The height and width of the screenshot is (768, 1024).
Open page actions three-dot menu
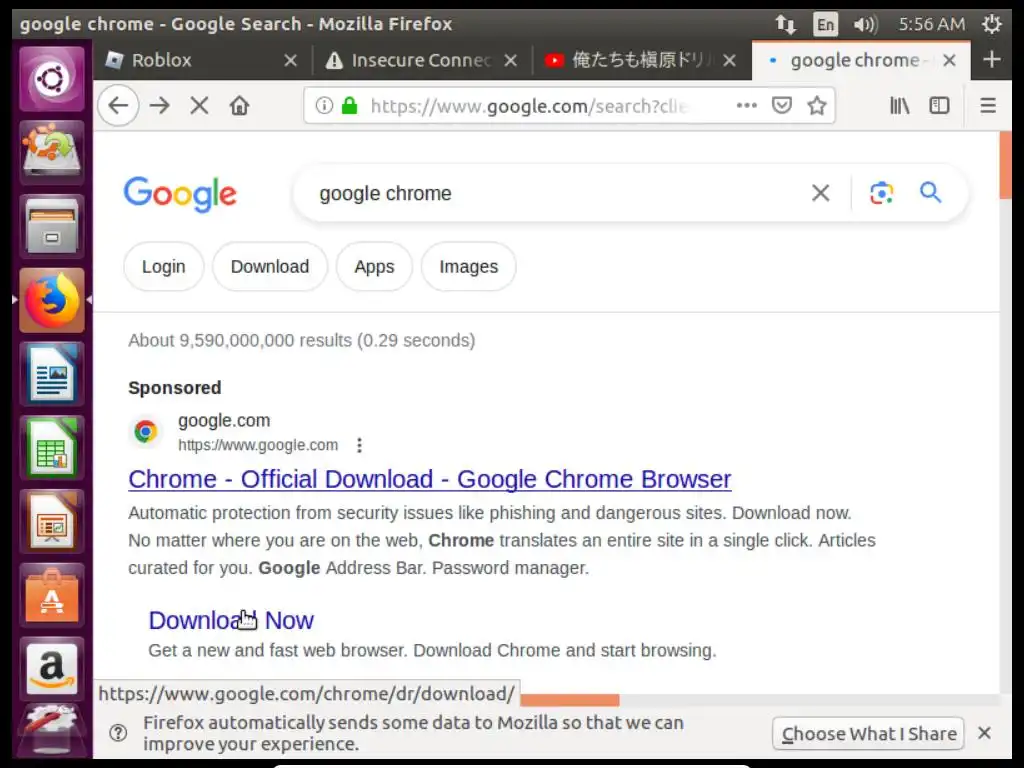click(x=746, y=105)
